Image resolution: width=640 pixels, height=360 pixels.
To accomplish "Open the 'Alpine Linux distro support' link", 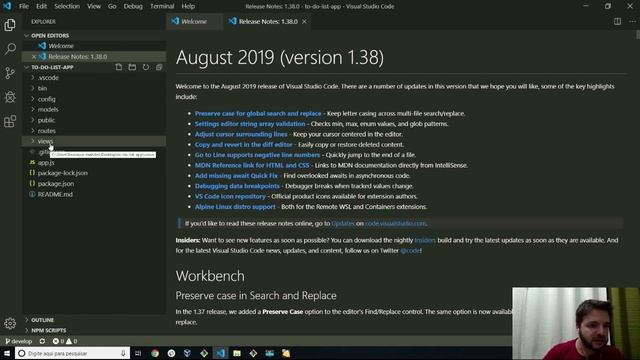I will (235, 207).
